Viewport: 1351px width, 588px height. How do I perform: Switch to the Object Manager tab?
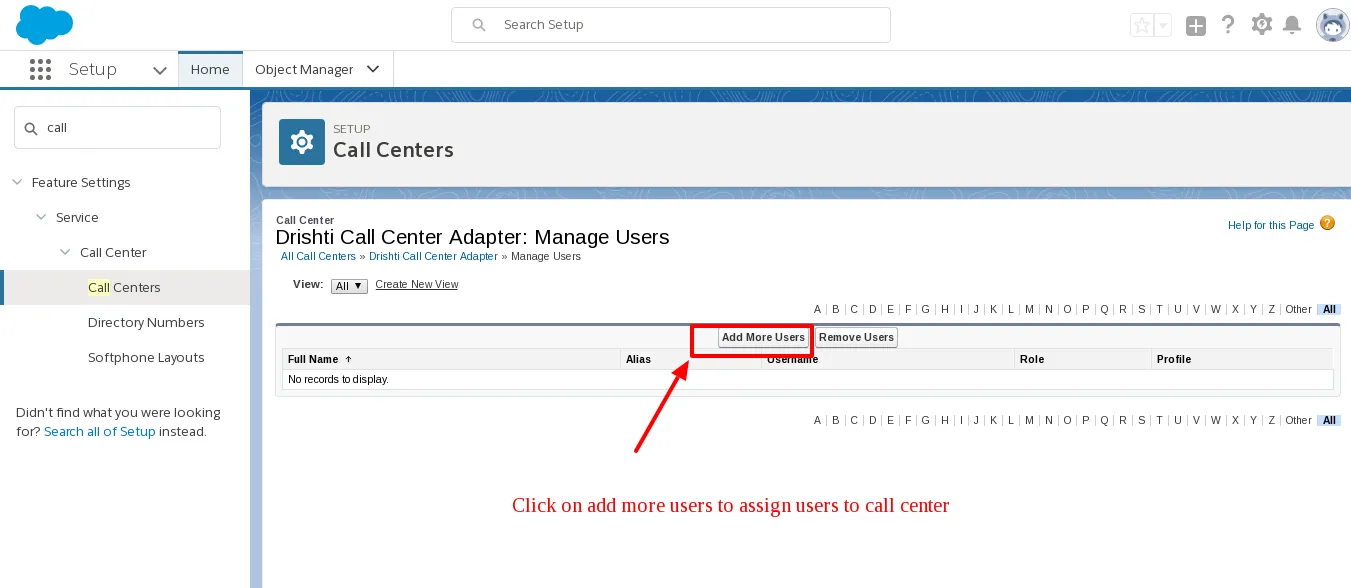(304, 69)
